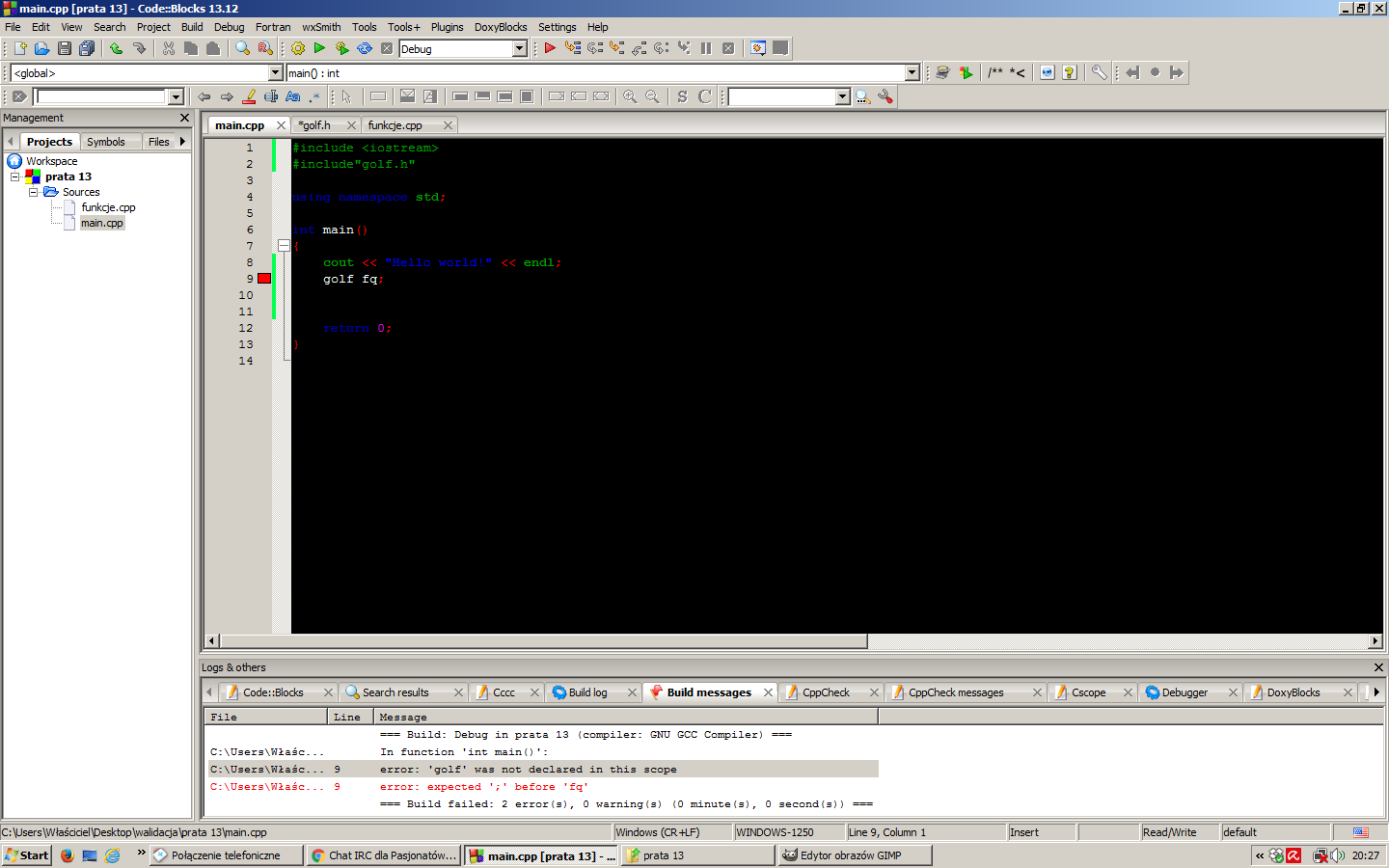Screen dimensions: 1389x868
Task: Open the Debug build target dropdown
Action: pyautogui.click(x=520, y=48)
